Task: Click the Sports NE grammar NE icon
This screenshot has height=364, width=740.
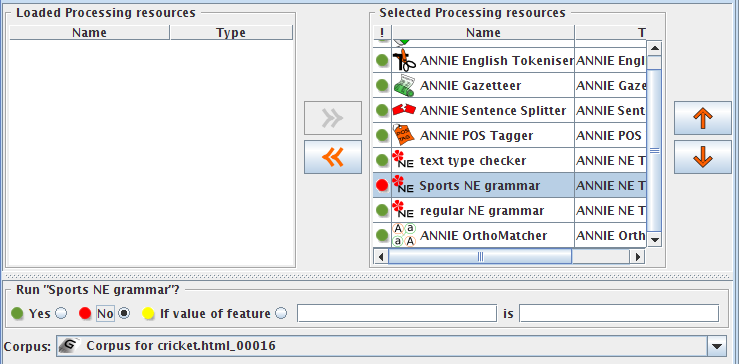Action: 403,185
